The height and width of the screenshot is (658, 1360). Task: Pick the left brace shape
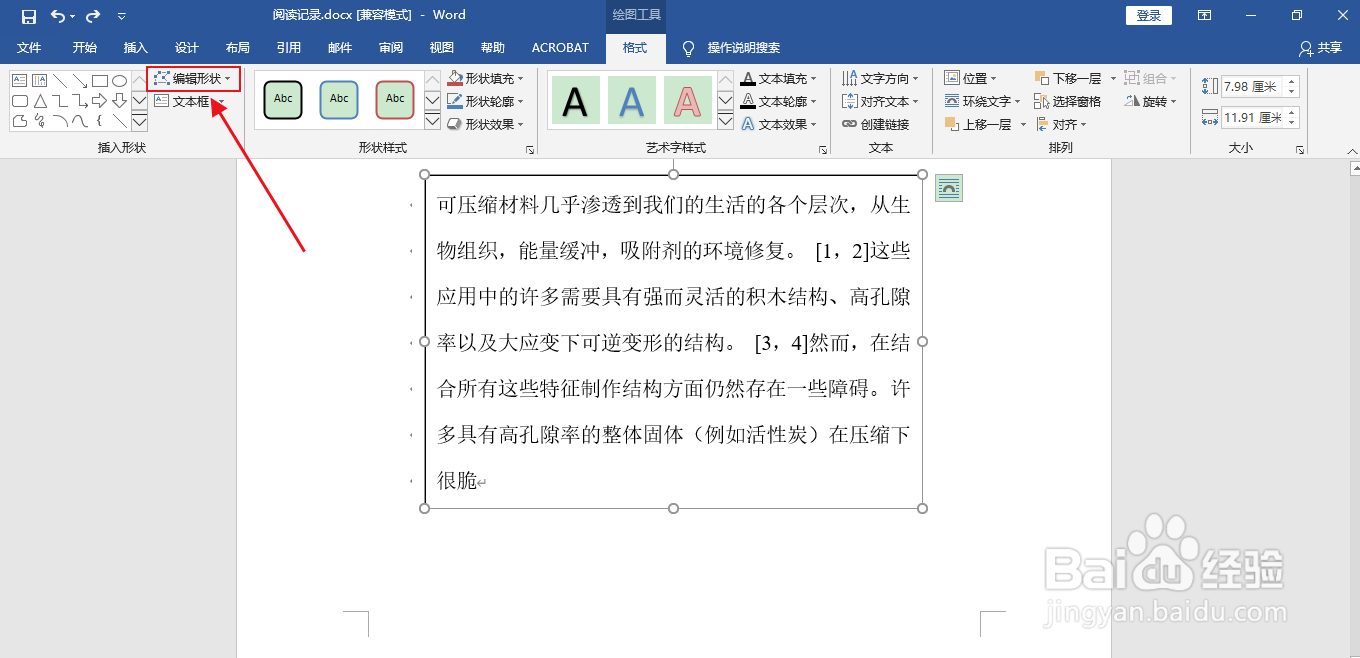(100, 121)
